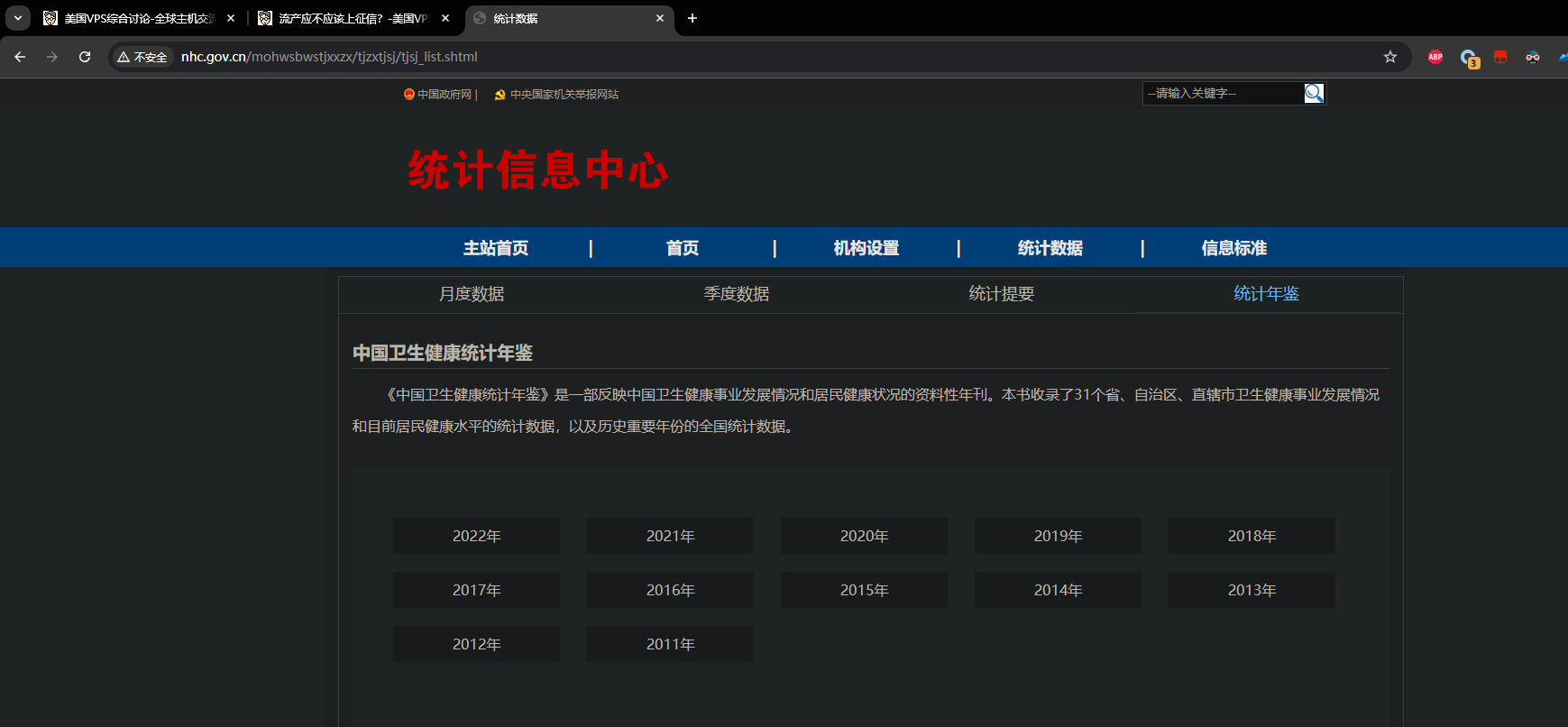The image size is (1568, 727).
Task: Expand the tab search dropdown arrow
Action: tap(17, 18)
